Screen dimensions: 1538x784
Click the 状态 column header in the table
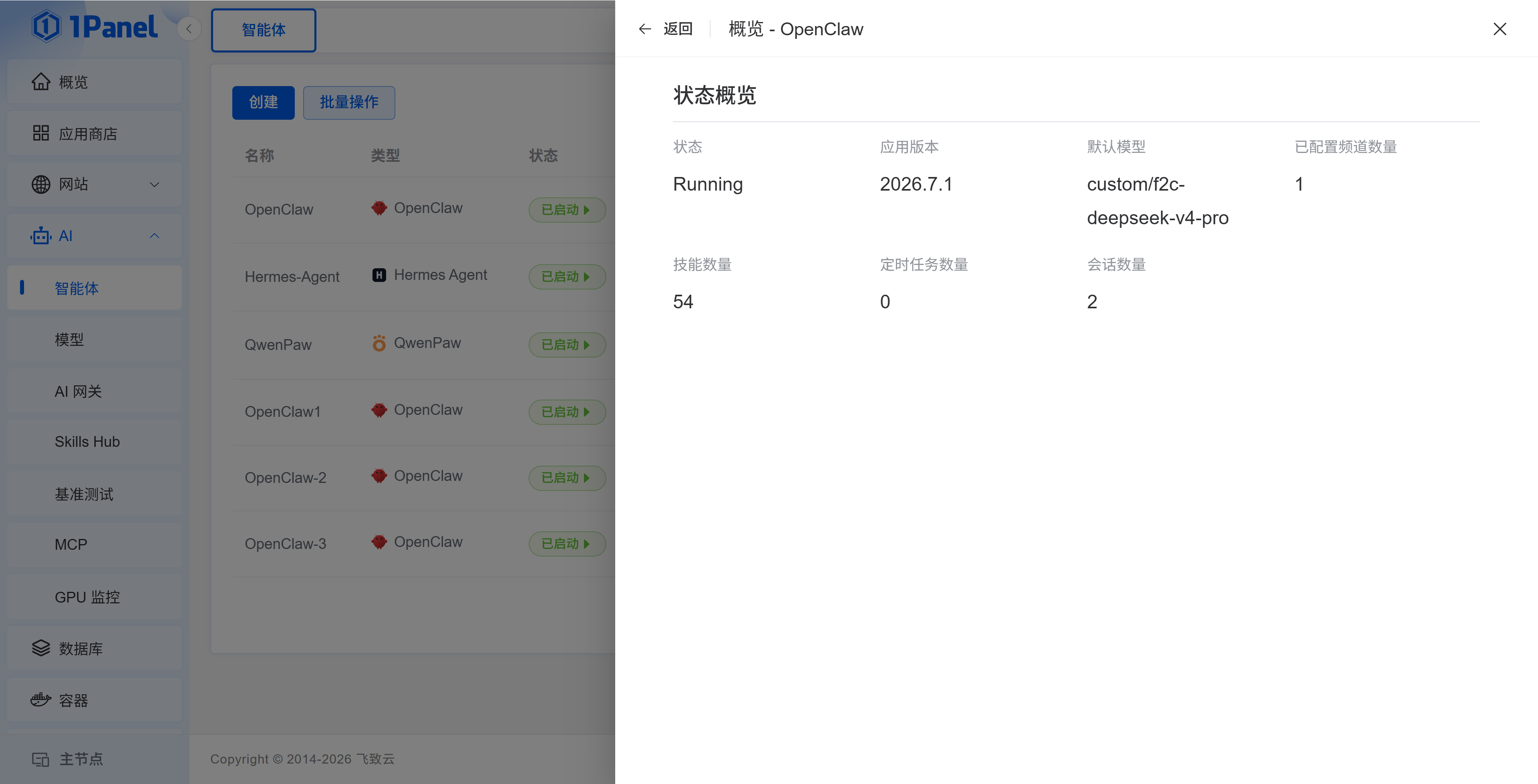coord(544,156)
